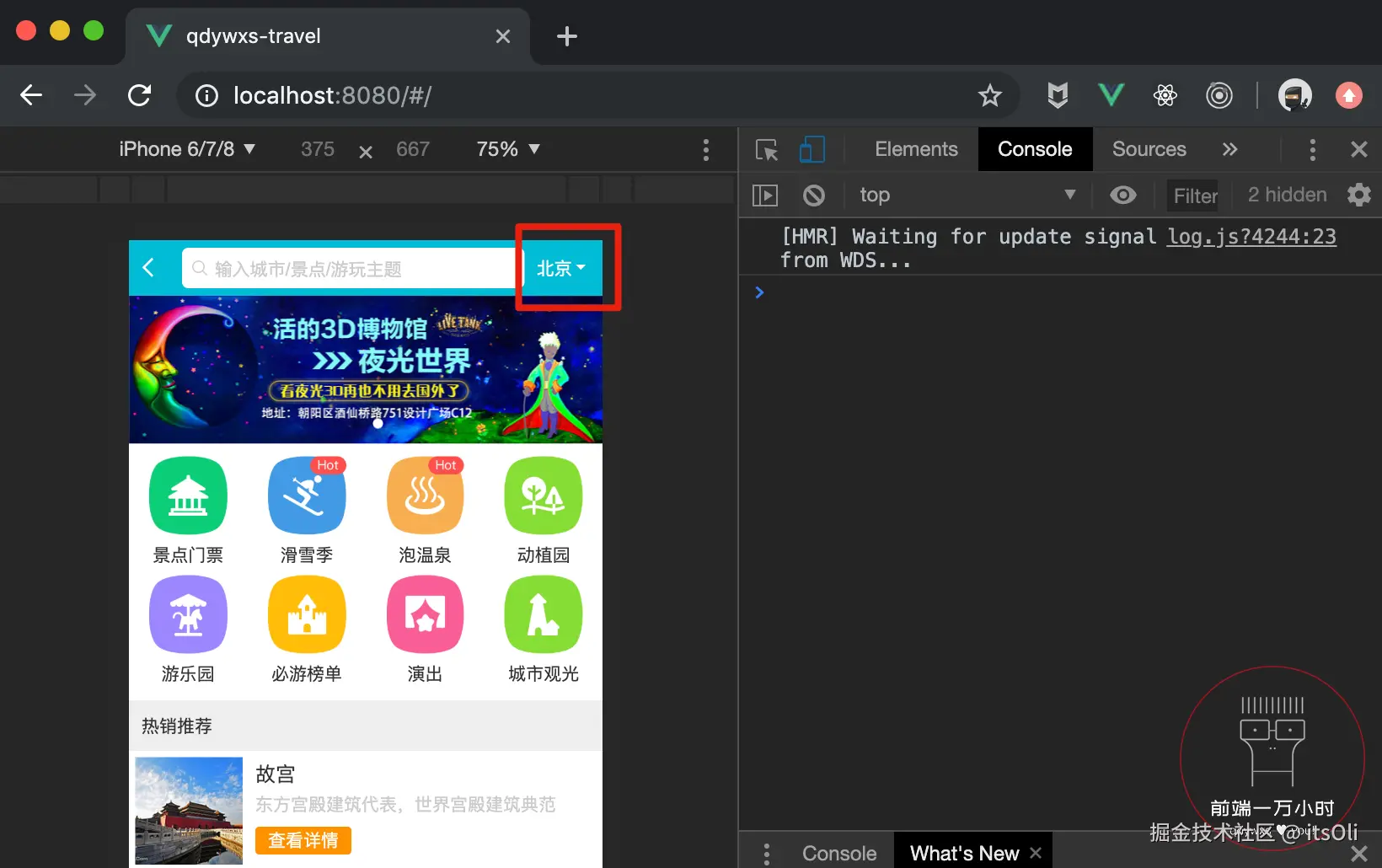Tap the 景点门票 icon

188,496
